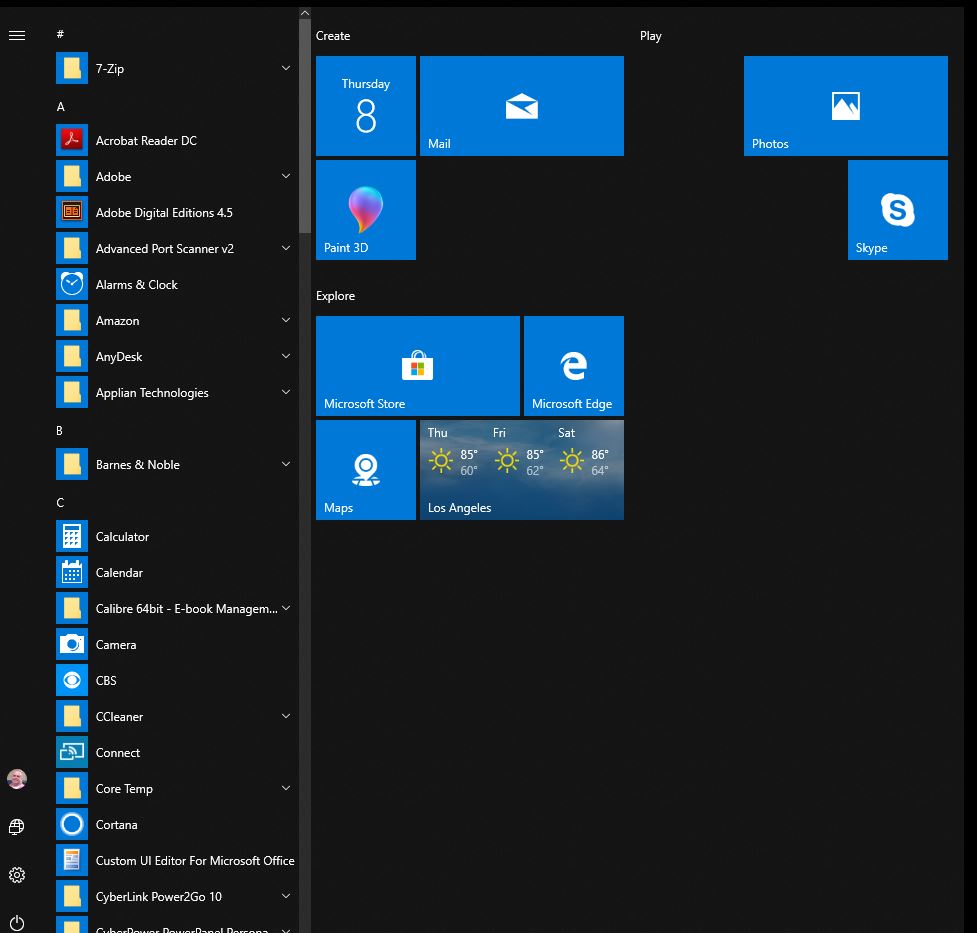This screenshot has width=977, height=933.
Task: Open the globe network icon in sidebar
Action: [17, 827]
